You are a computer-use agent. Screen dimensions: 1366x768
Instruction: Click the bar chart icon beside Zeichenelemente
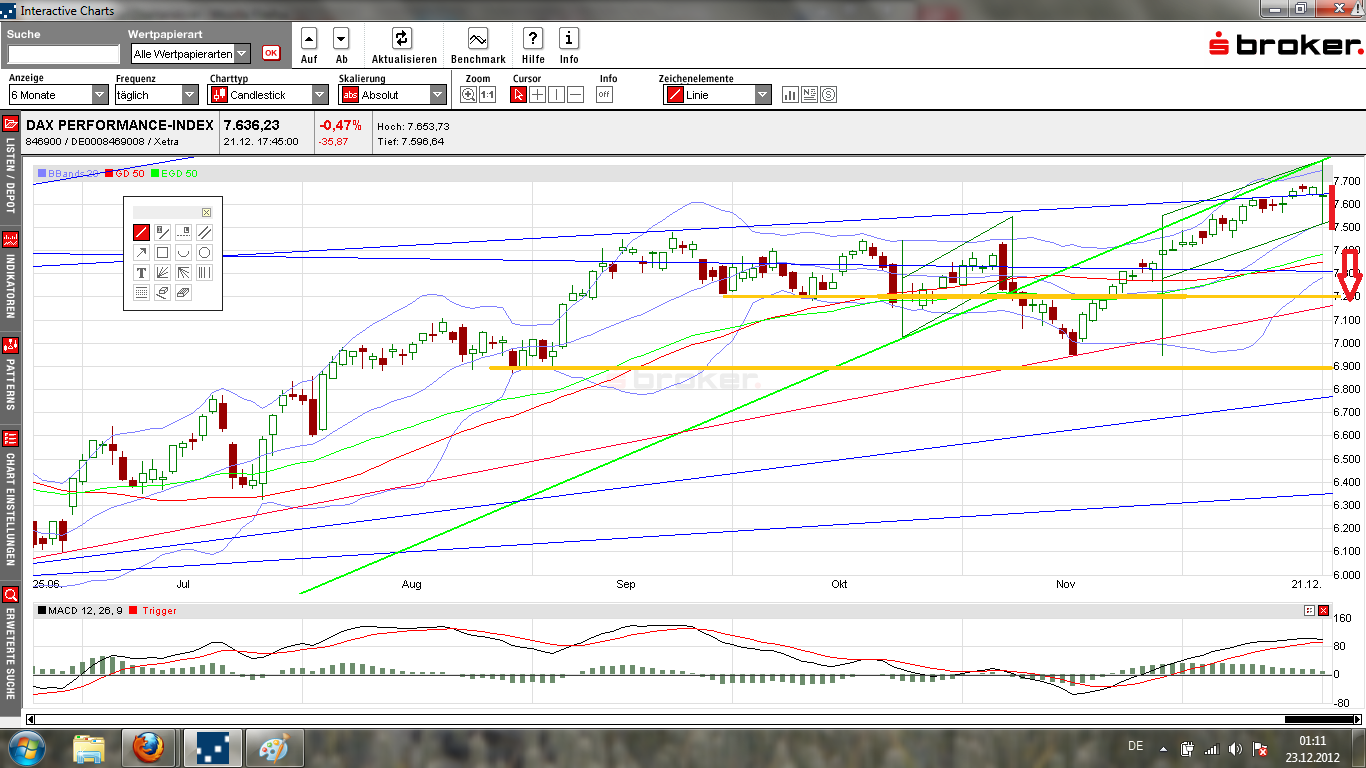pos(790,95)
